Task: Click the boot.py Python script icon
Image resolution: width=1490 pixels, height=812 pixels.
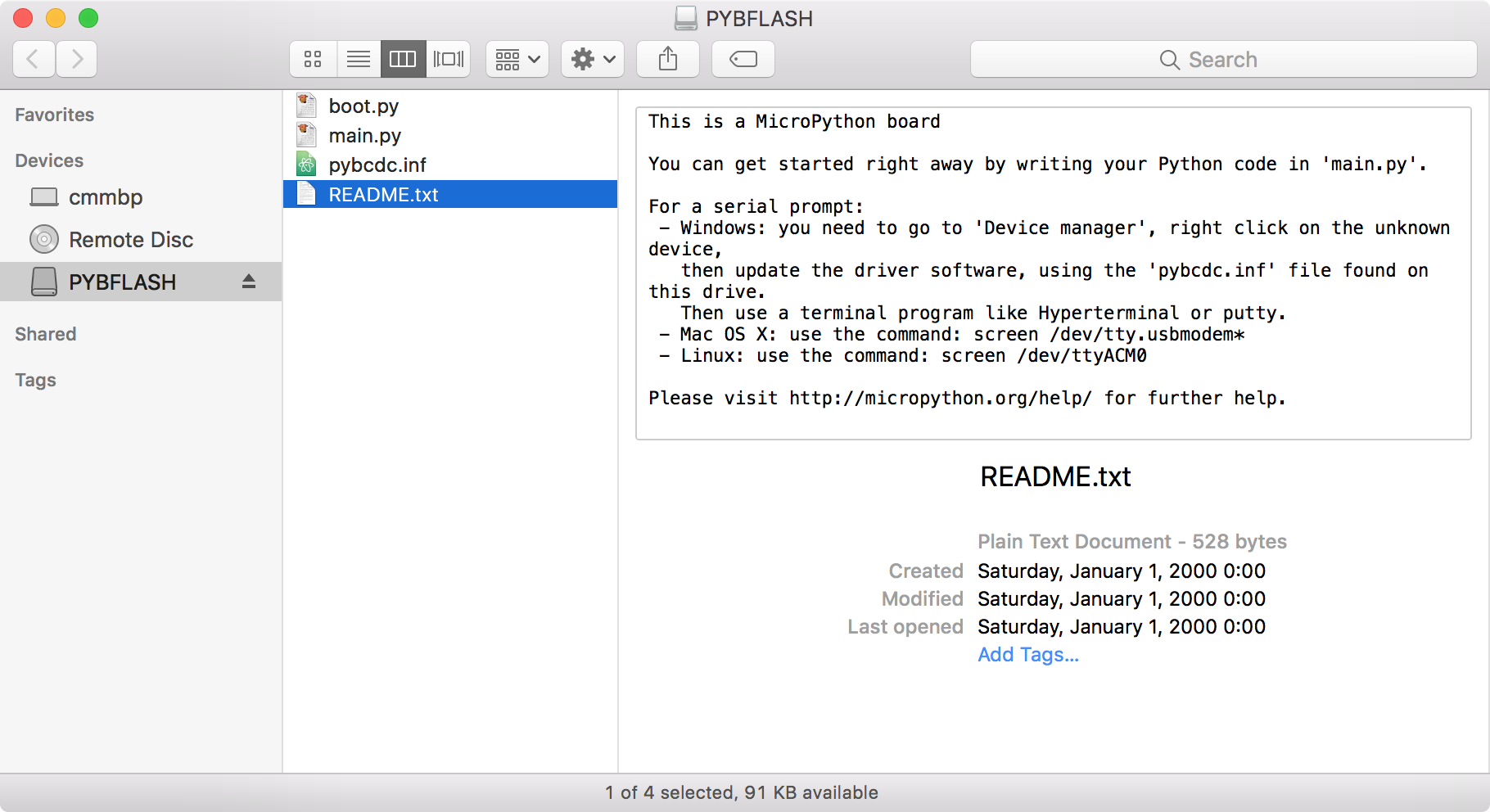Action: coord(306,105)
